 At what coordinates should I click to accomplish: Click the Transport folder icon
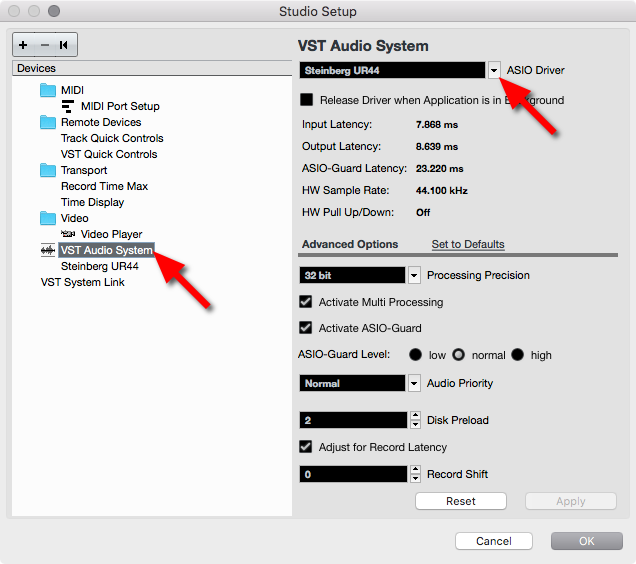point(48,170)
